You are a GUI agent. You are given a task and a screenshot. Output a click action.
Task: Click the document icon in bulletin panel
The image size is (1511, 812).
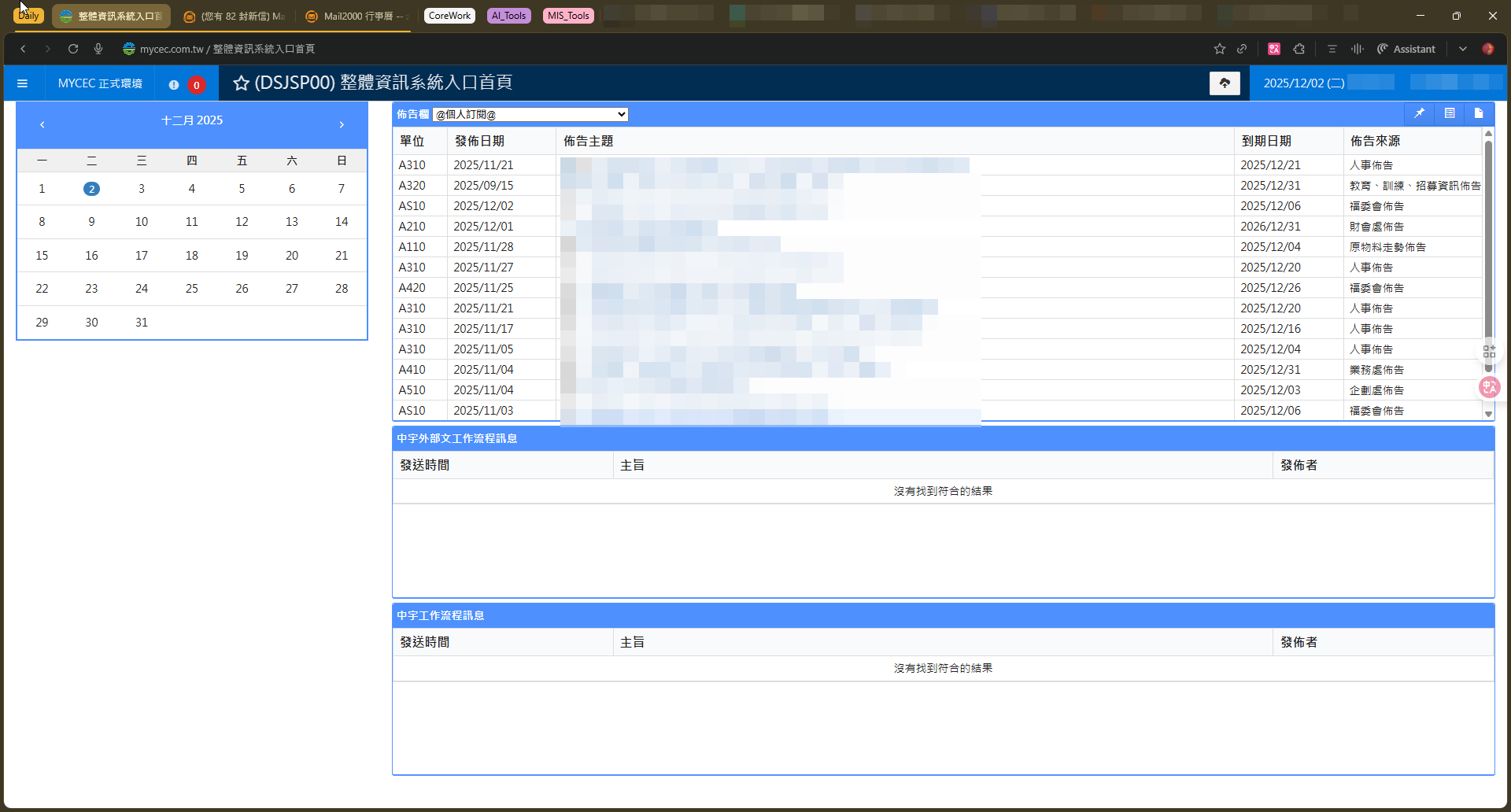1479,113
